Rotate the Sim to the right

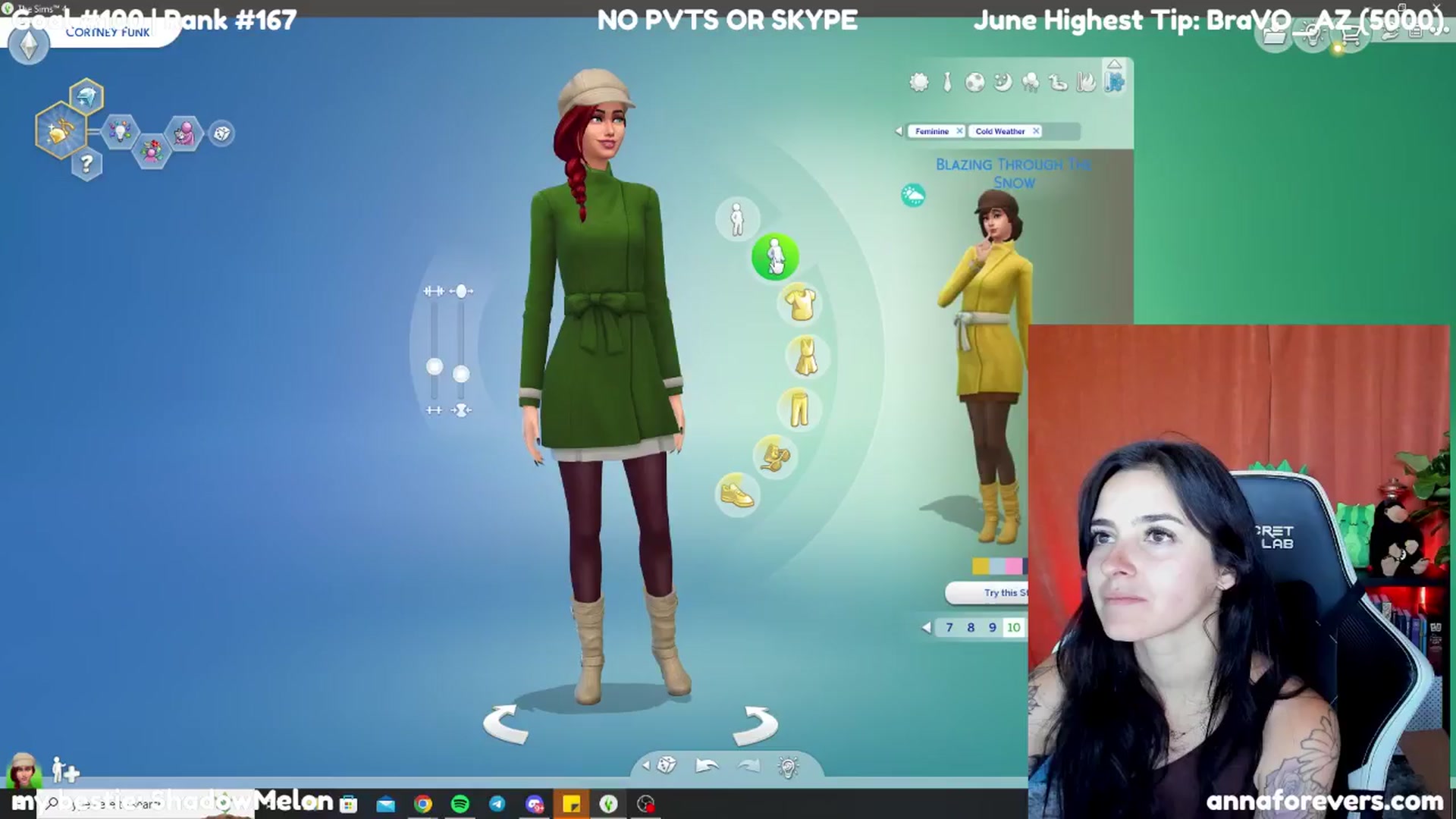tap(755, 725)
